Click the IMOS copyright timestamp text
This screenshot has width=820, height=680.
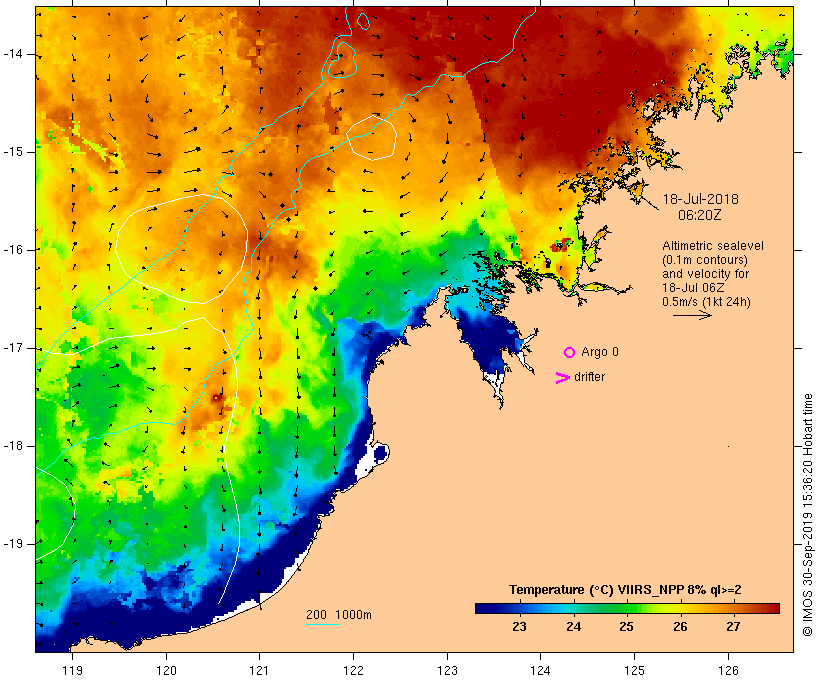coord(807,515)
